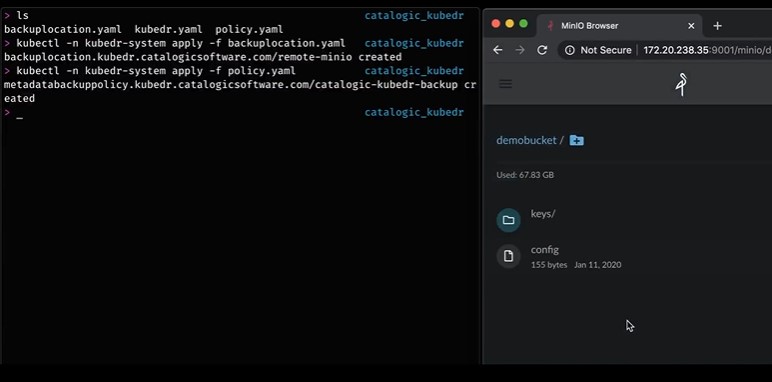Show the Not Secure site info

[x=570, y=50]
